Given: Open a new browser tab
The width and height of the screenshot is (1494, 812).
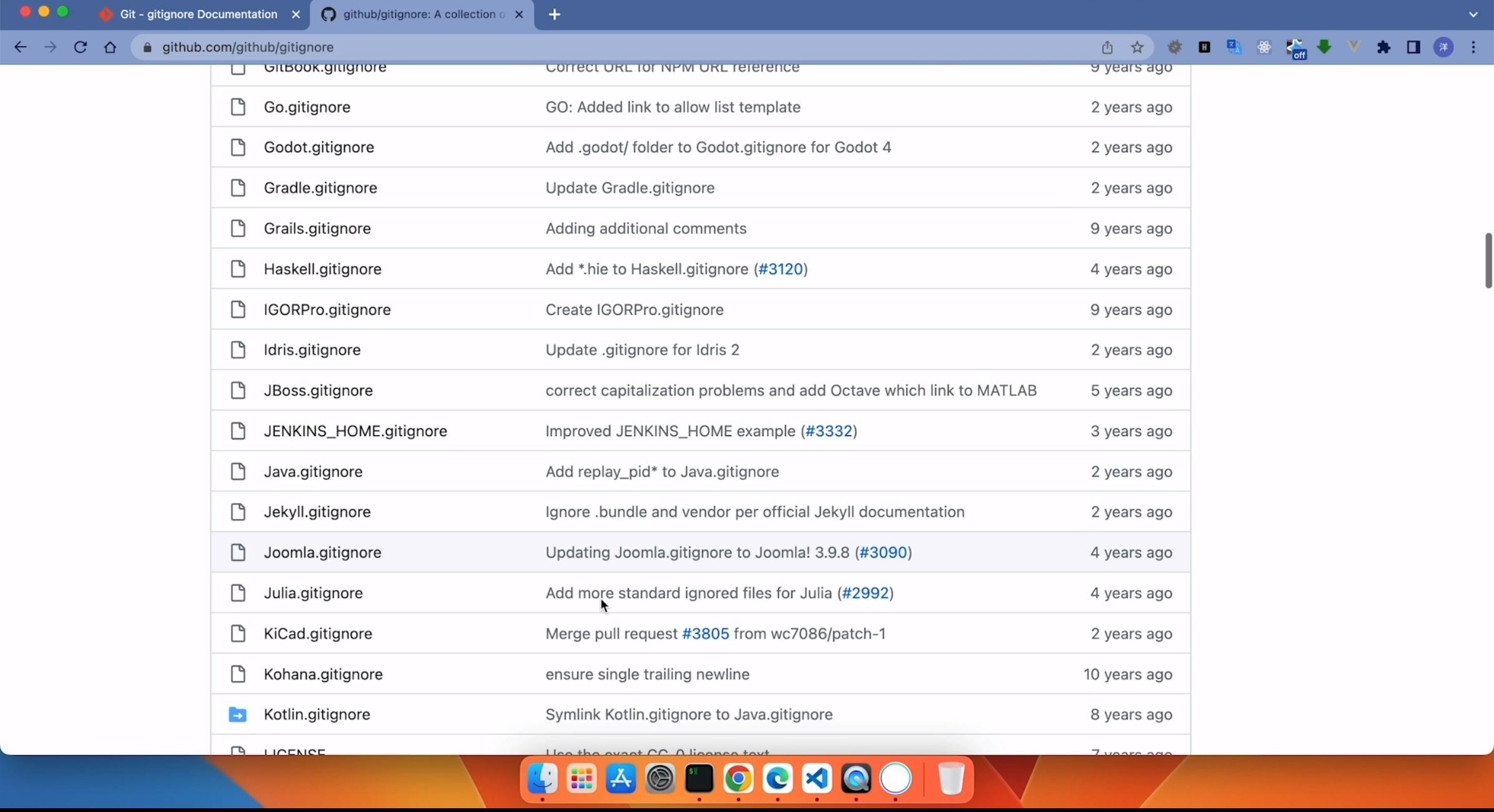Looking at the screenshot, I should coord(554,14).
